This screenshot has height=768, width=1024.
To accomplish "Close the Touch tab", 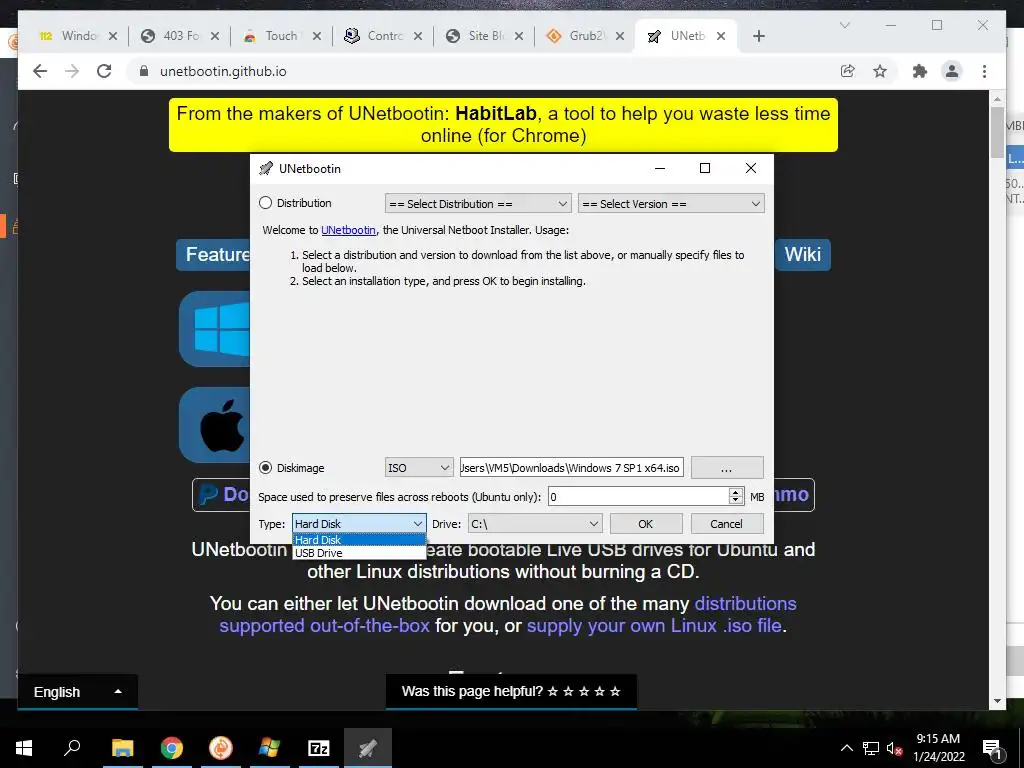I will coord(317,36).
